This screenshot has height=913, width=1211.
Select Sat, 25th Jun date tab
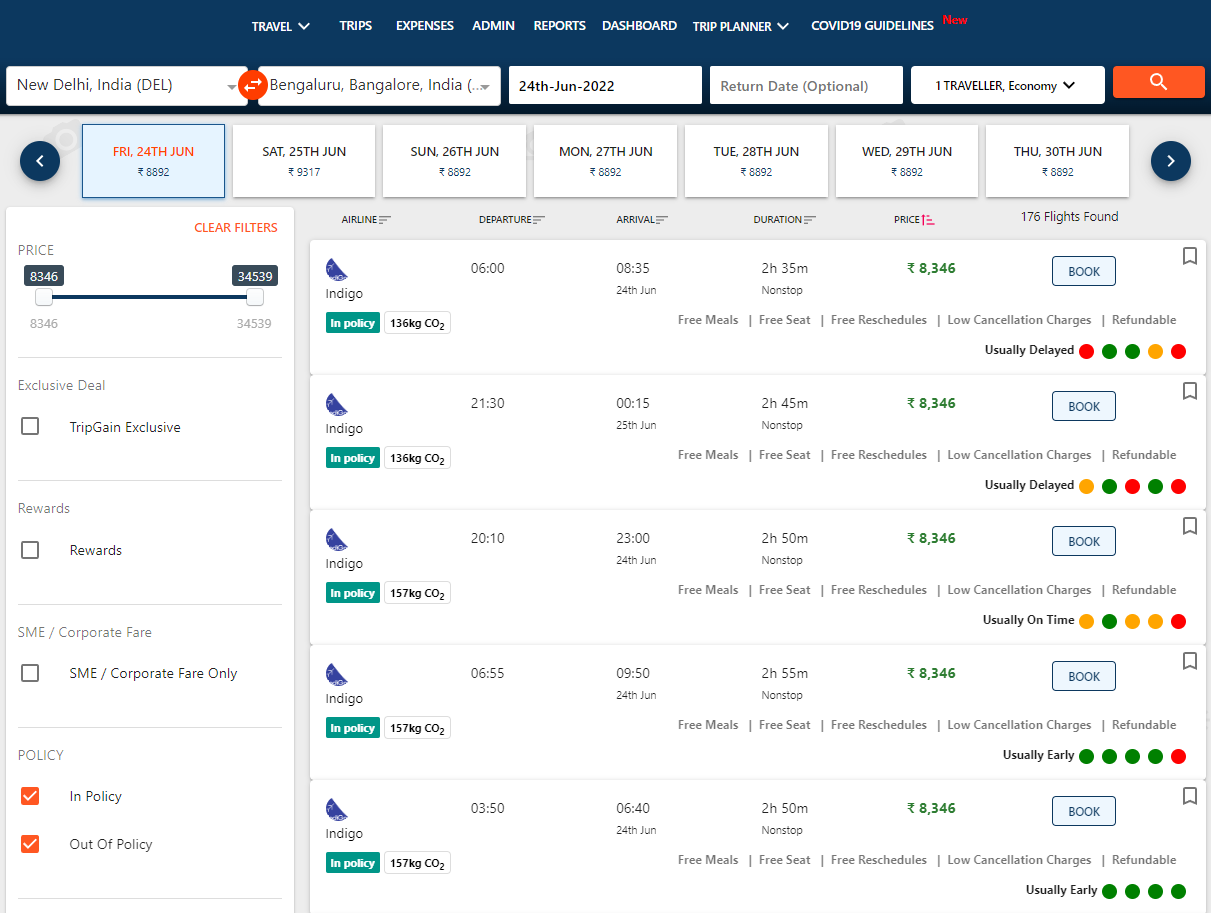[x=304, y=161]
